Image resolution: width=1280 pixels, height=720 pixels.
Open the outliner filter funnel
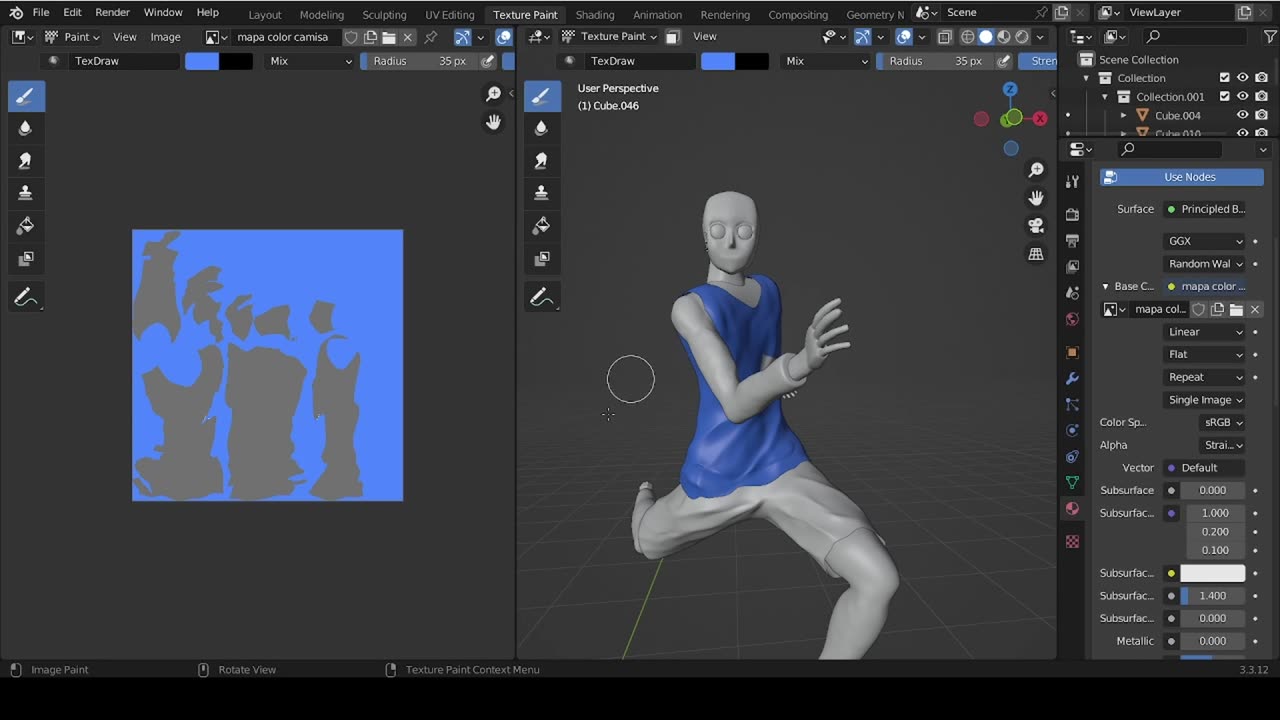pyautogui.click(x=1270, y=36)
